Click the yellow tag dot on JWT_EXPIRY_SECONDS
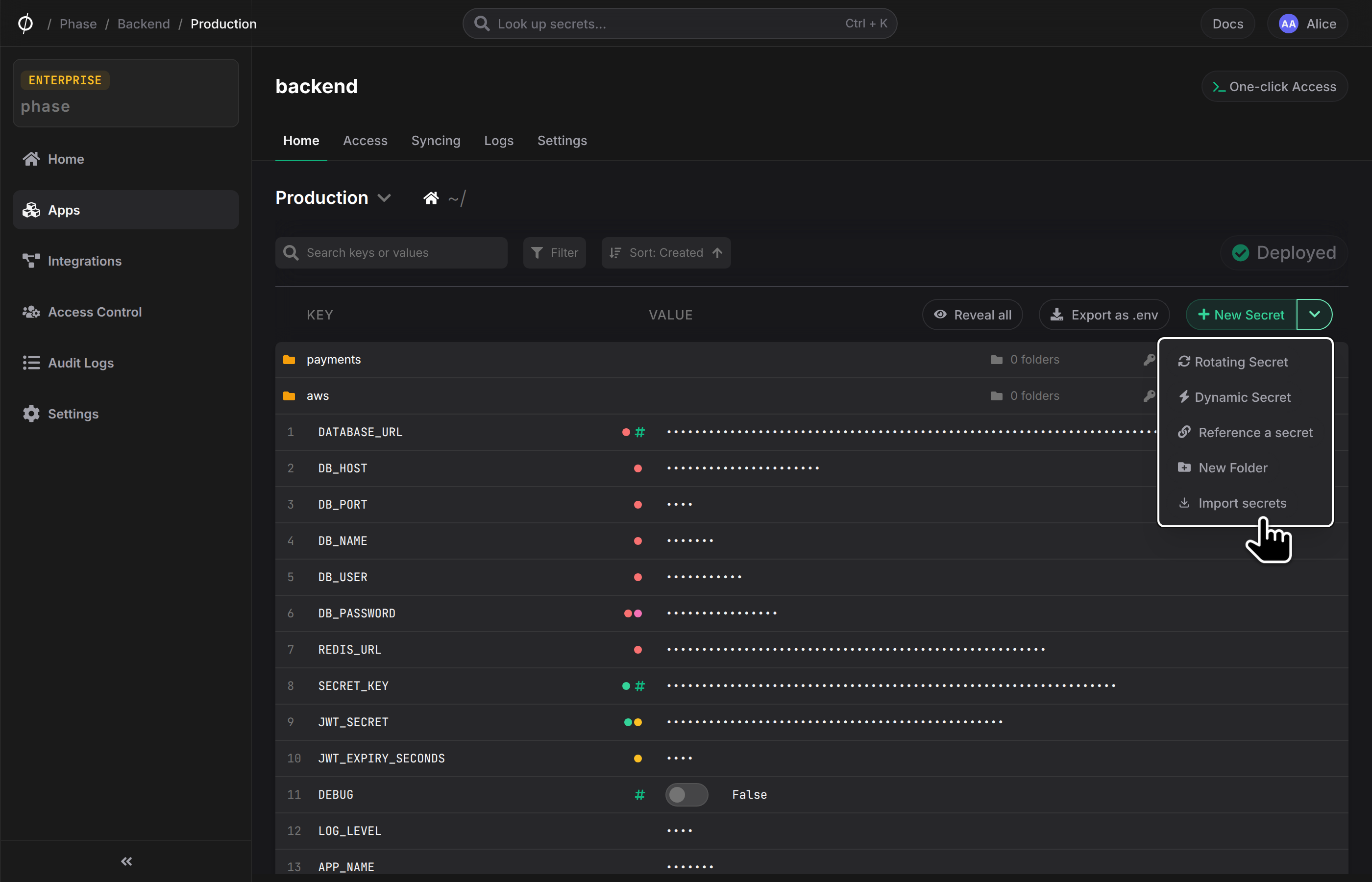The height and width of the screenshot is (882, 1372). [x=638, y=759]
